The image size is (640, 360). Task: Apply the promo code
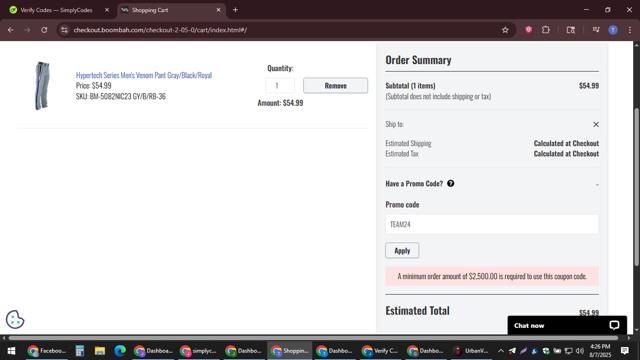(402, 251)
